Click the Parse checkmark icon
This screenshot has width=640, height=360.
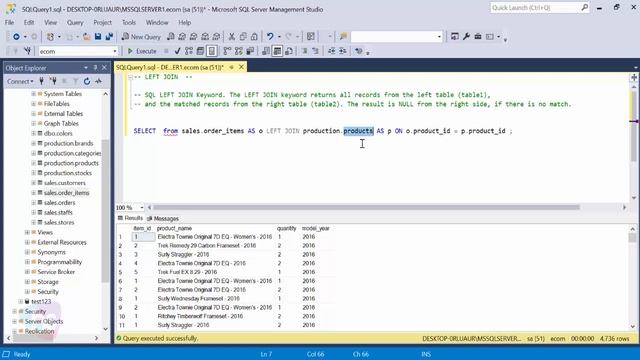177,51
